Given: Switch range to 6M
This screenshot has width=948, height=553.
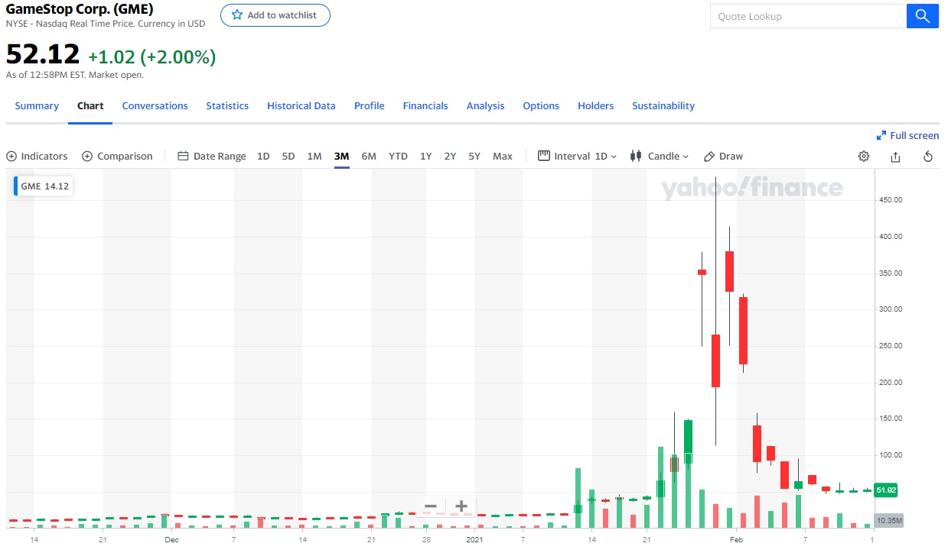Looking at the screenshot, I should click(x=369, y=156).
